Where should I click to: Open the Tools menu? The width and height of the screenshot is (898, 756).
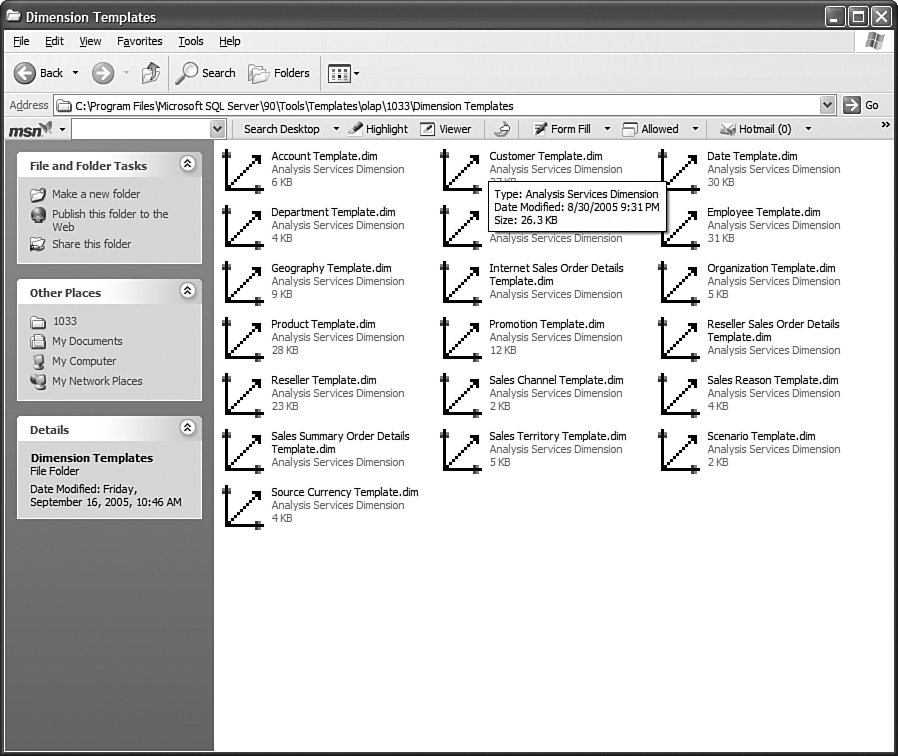tap(191, 41)
